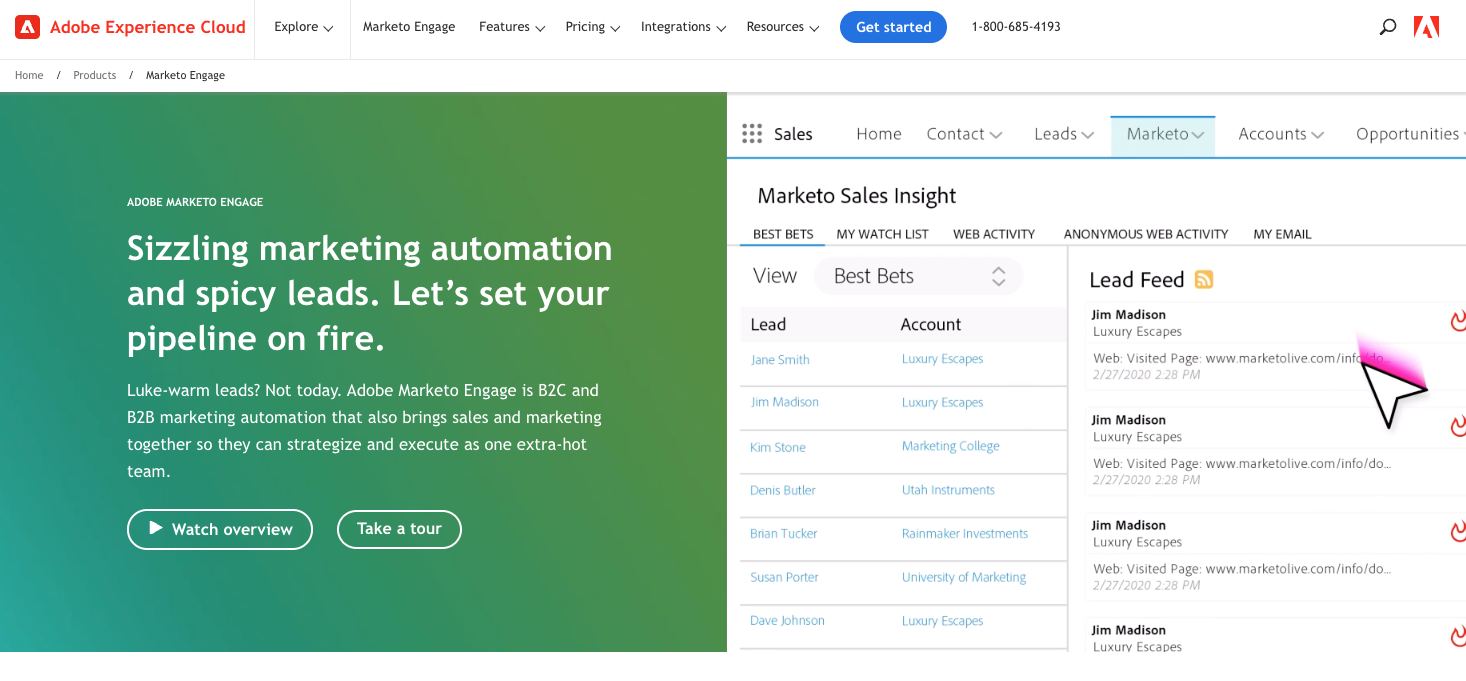Switch to the My Email tab
Image resolution: width=1466 pixels, height=681 pixels.
1282,234
